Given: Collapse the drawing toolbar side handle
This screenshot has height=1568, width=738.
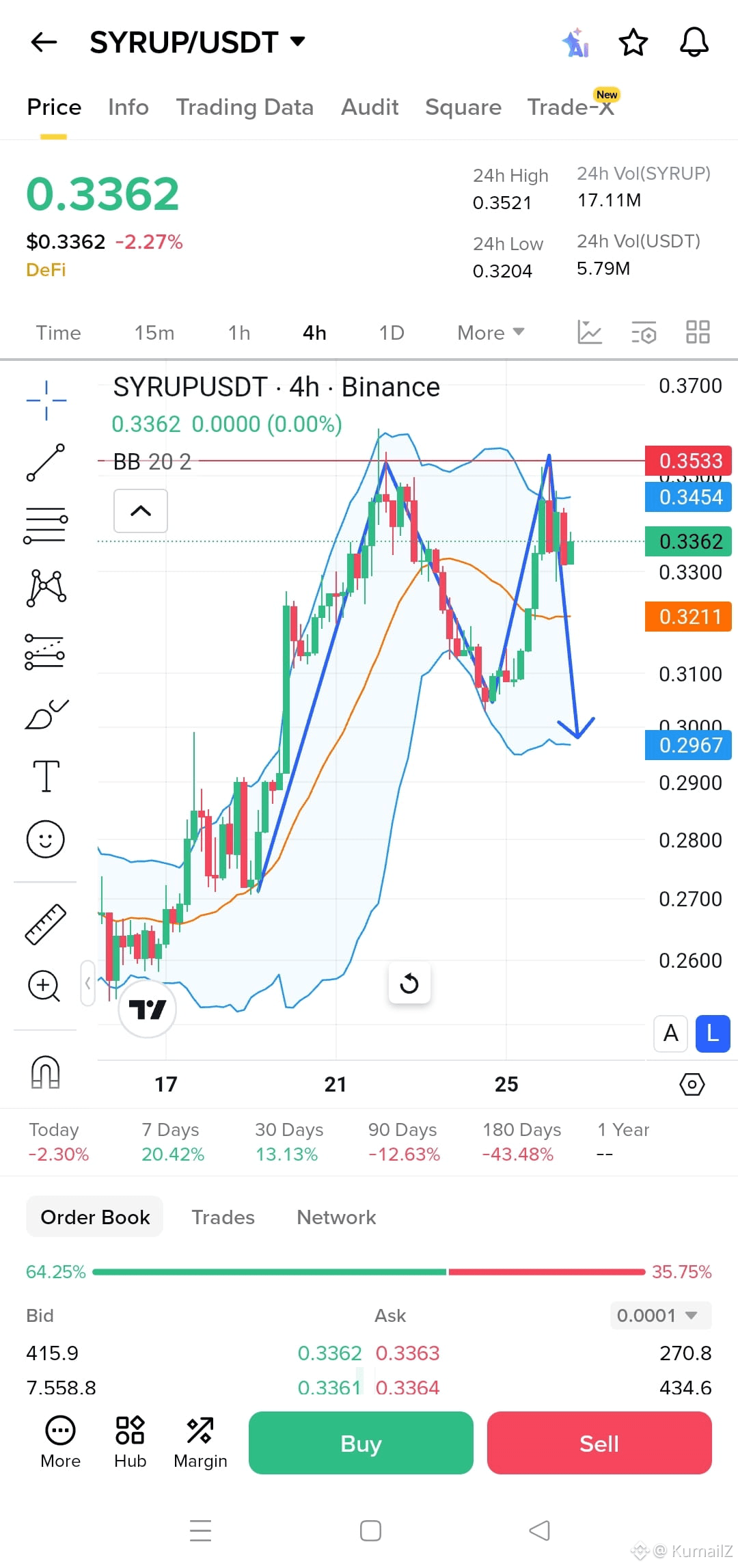Looking at the screenshot, I should pyautogui.click(x=87, y=984).
